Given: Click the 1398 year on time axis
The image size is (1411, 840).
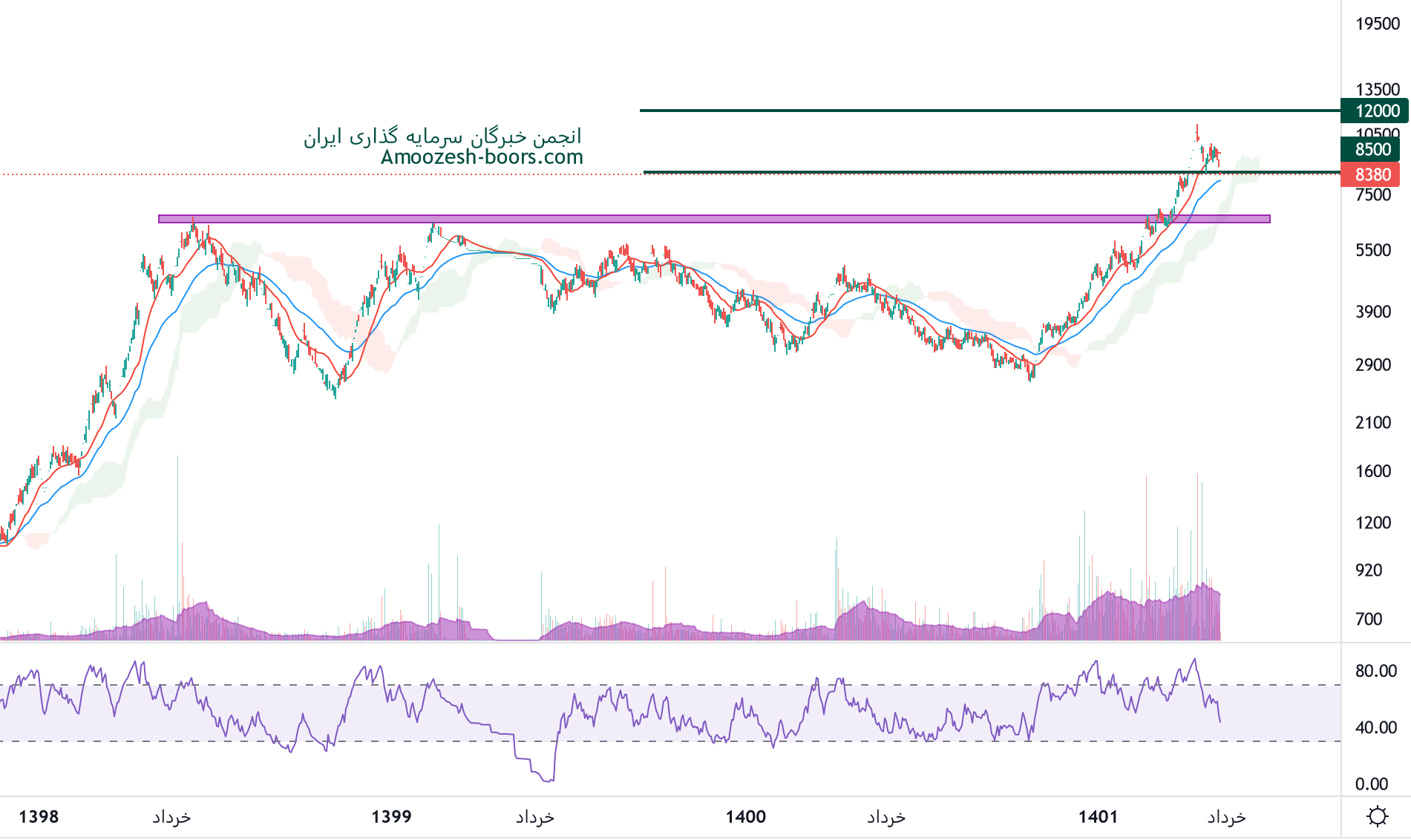Looking at the screenshot, I should tap(39, 817).
